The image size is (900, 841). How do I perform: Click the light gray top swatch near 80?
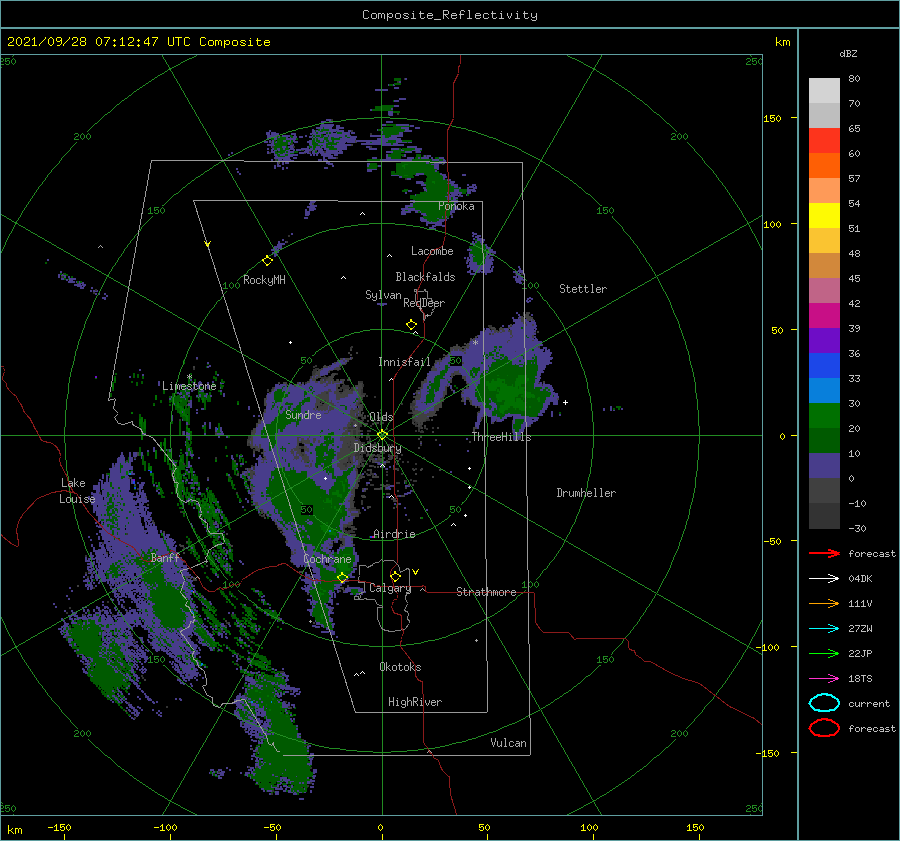tap(824, 91)
